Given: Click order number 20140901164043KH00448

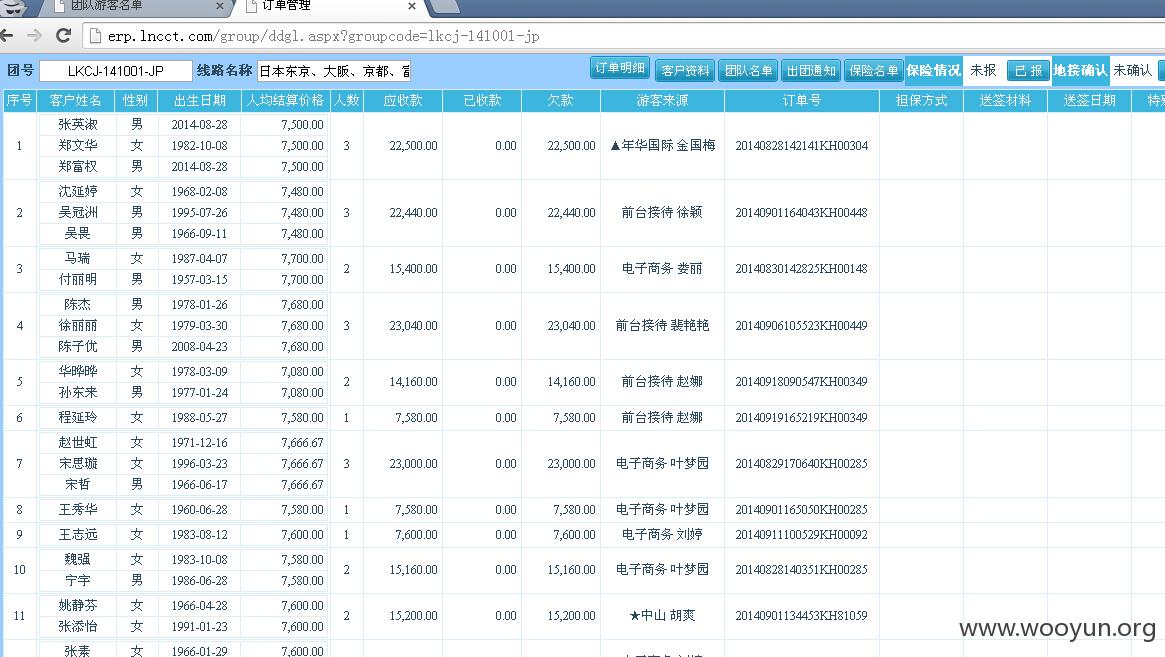Looking at the screenshot, I should tap(801, 213).
